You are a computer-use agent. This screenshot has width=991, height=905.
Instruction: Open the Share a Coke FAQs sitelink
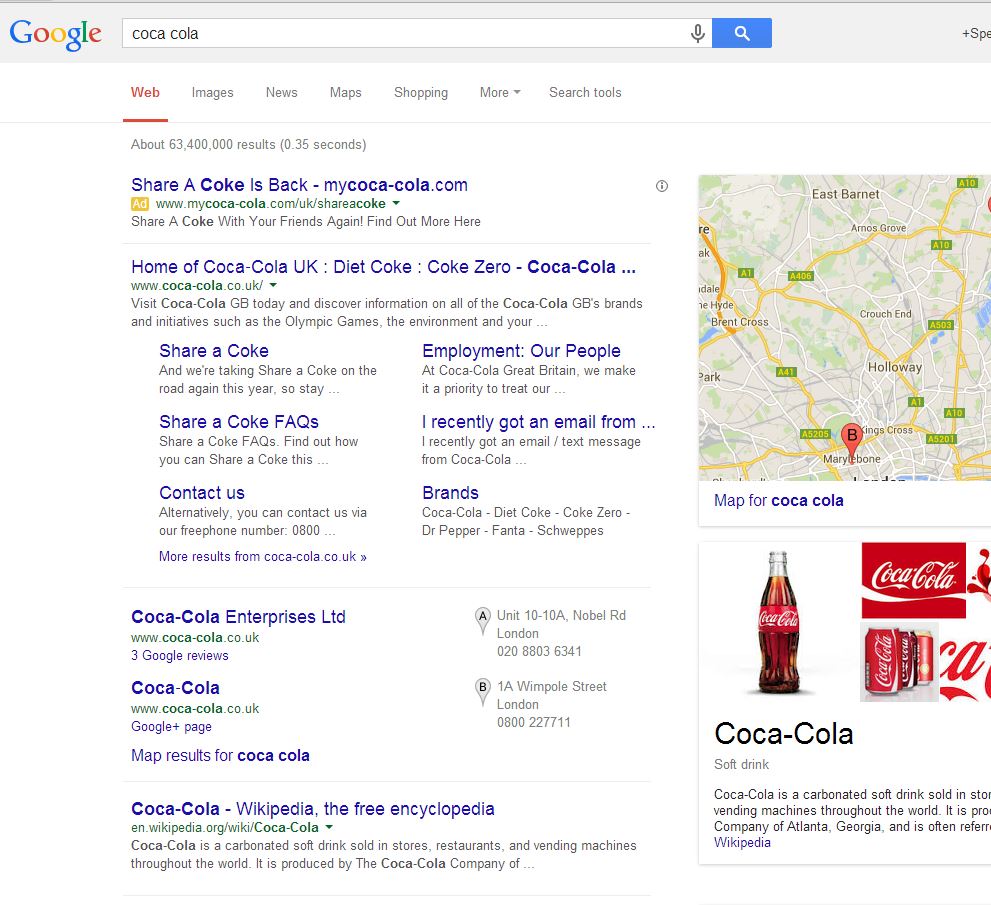click(x=239, y=422)
